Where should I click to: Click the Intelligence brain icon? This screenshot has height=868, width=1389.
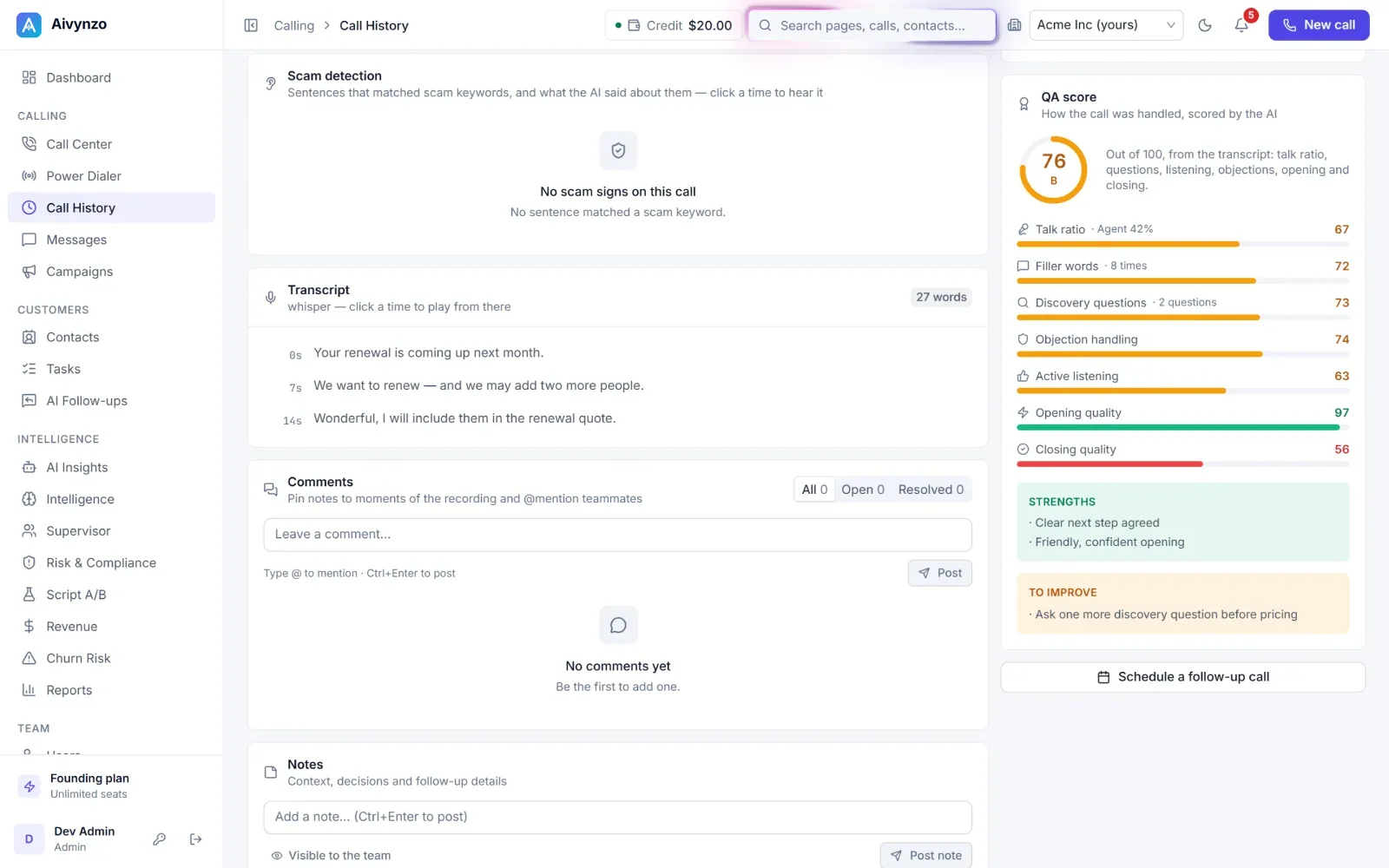click(29, 499)
